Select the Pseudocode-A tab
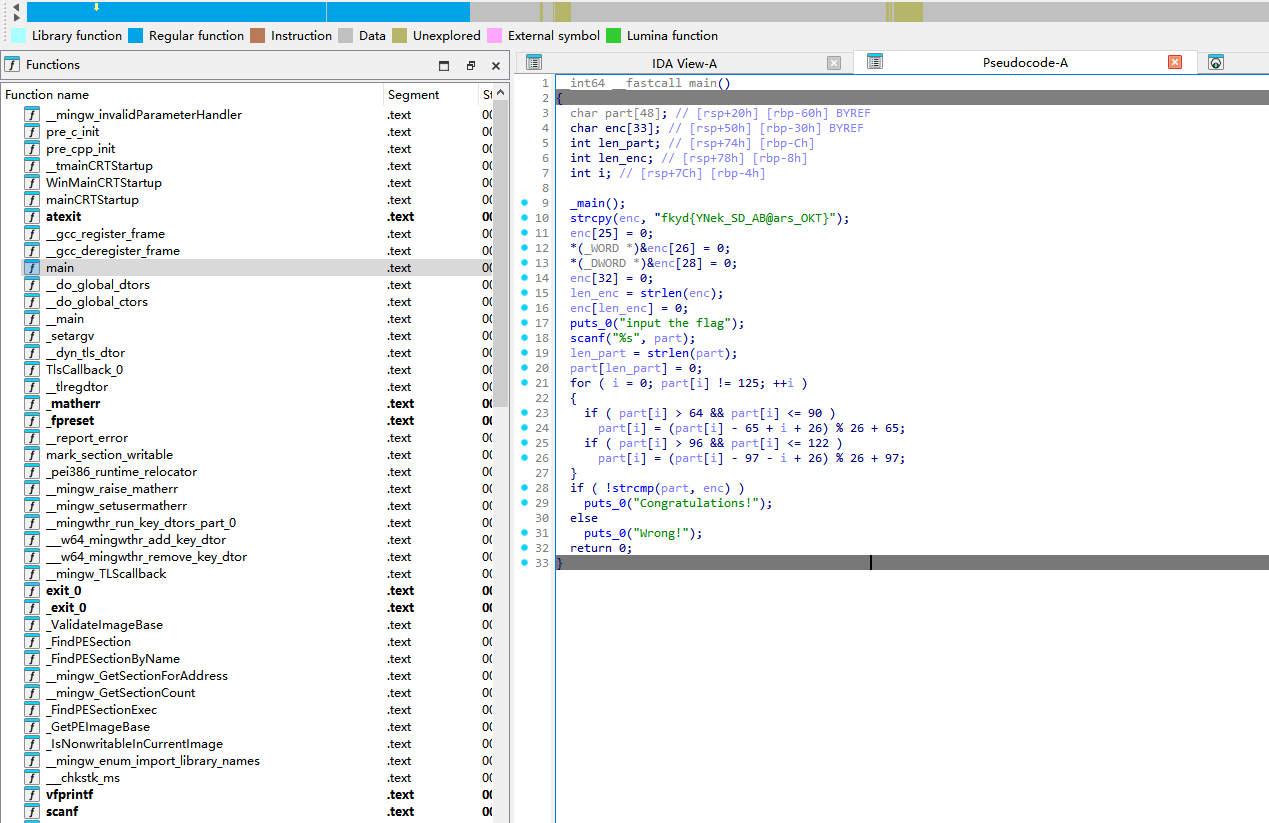The width and height of the screenshot is (1269, 823). coord(1024,63)
